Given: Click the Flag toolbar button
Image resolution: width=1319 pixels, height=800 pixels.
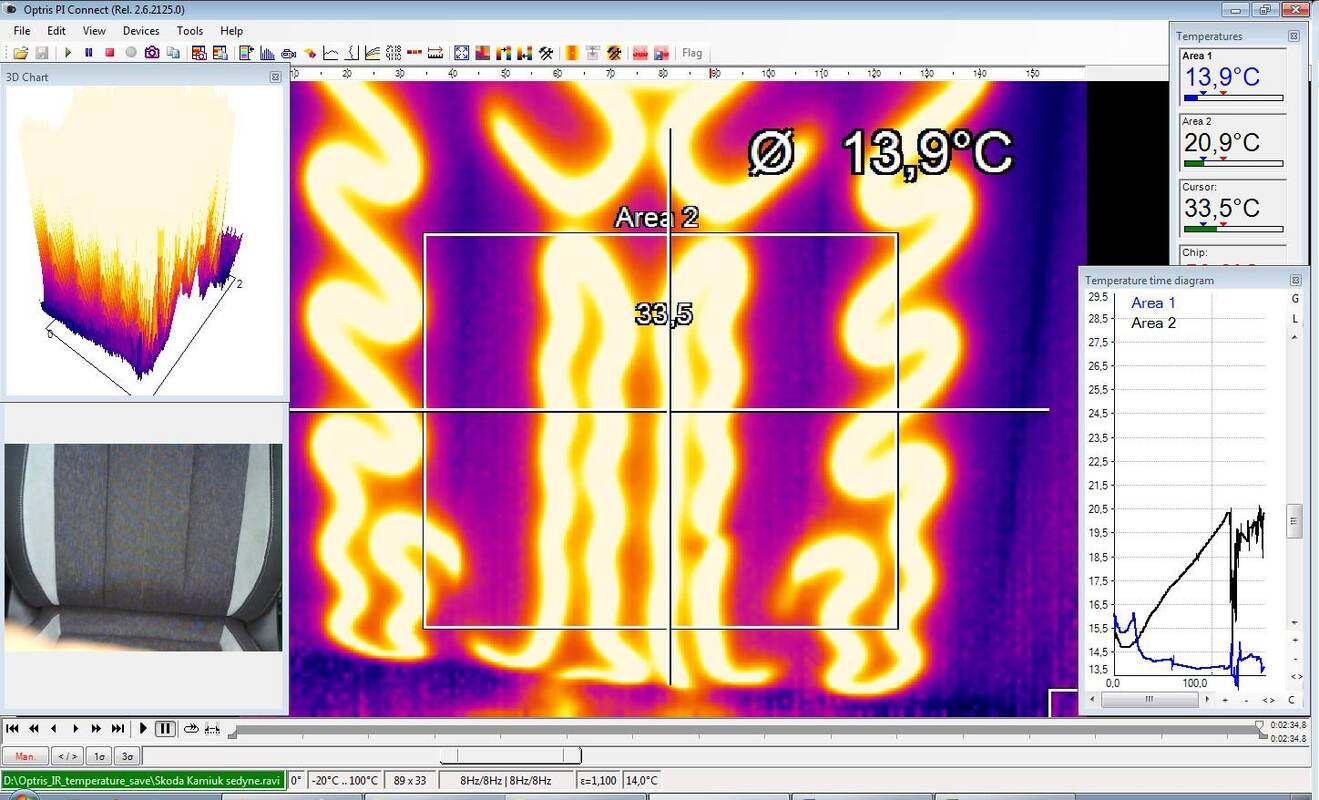Looking at the screenshot, I should (692, 53).
